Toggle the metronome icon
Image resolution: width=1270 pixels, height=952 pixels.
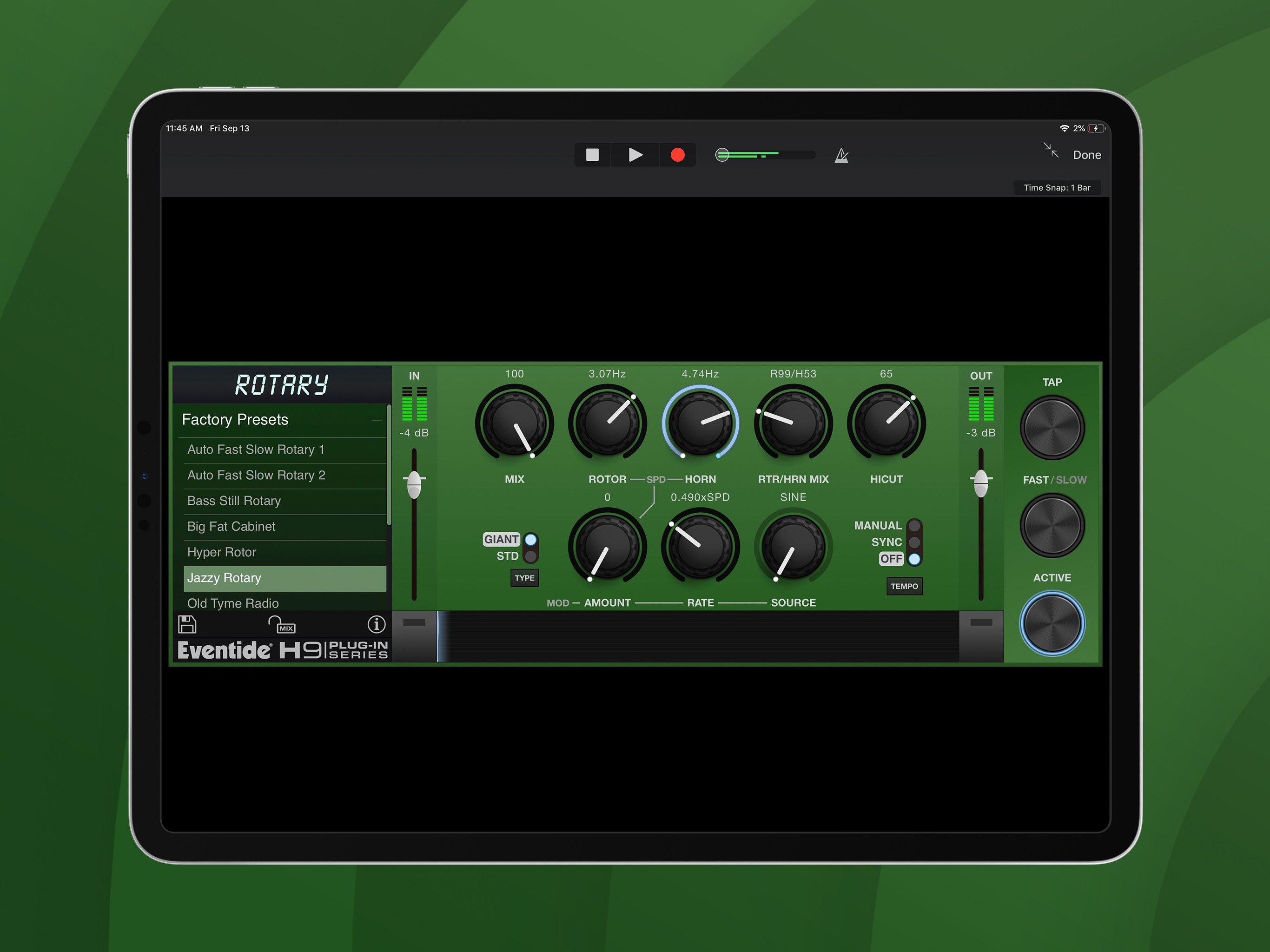coord(841,155)
